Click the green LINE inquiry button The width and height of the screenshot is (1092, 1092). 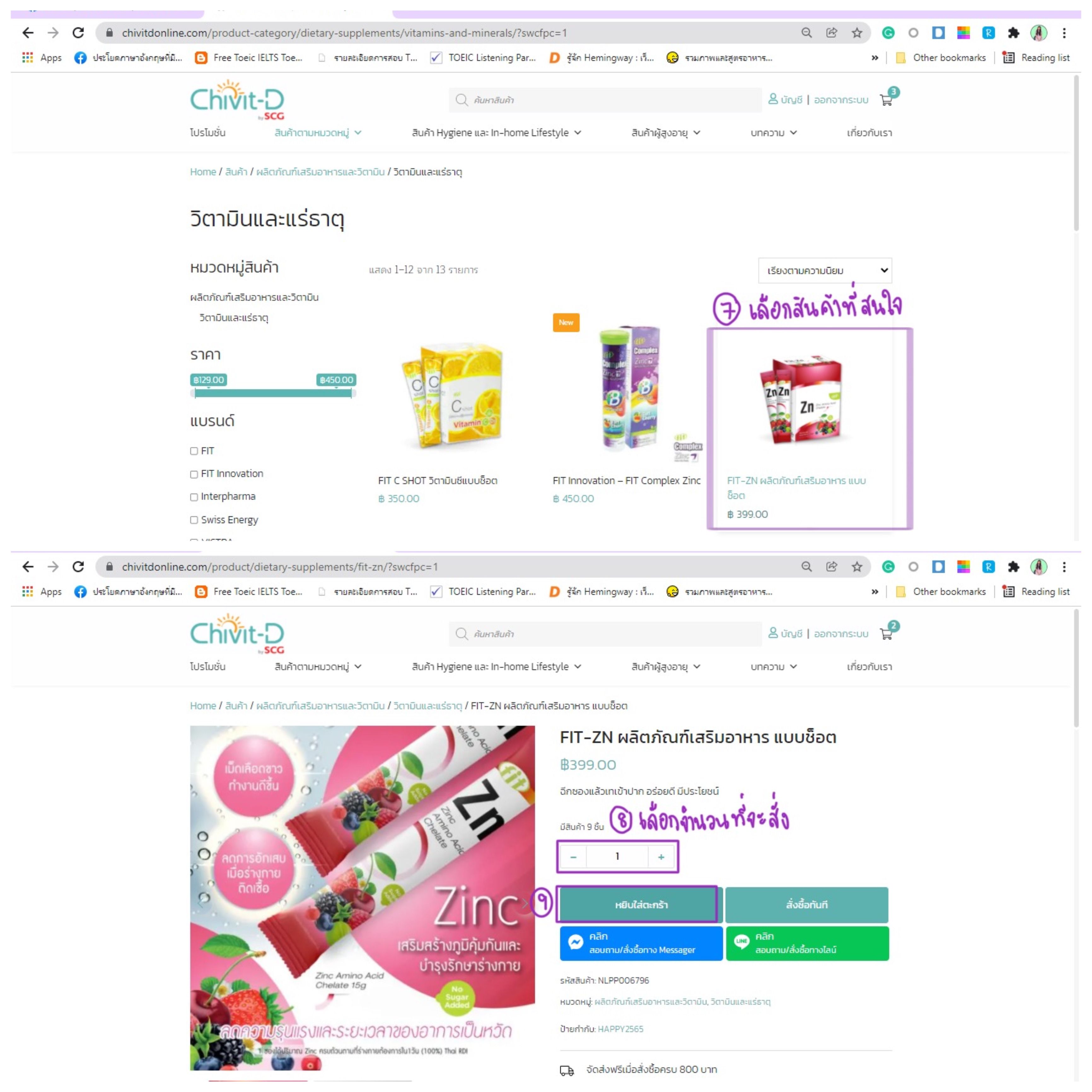[x=807, y=943]
